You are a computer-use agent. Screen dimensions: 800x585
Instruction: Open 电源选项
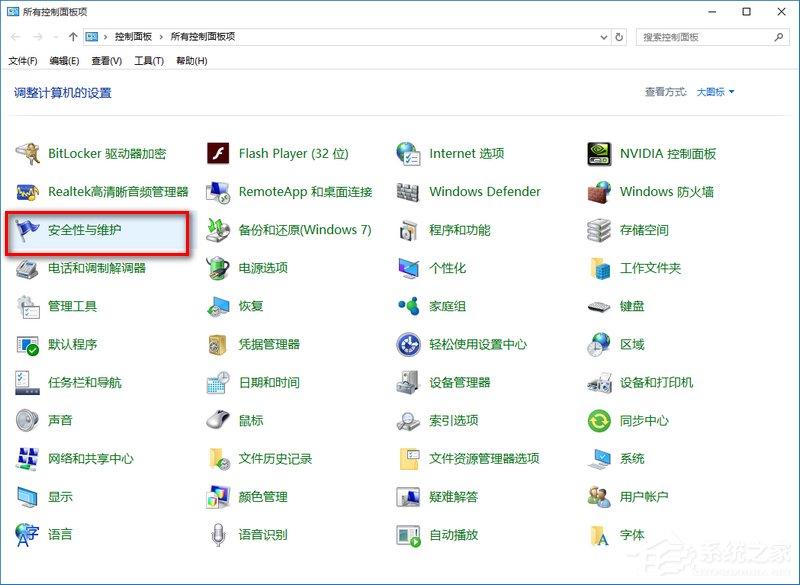[x=265, y=268]
